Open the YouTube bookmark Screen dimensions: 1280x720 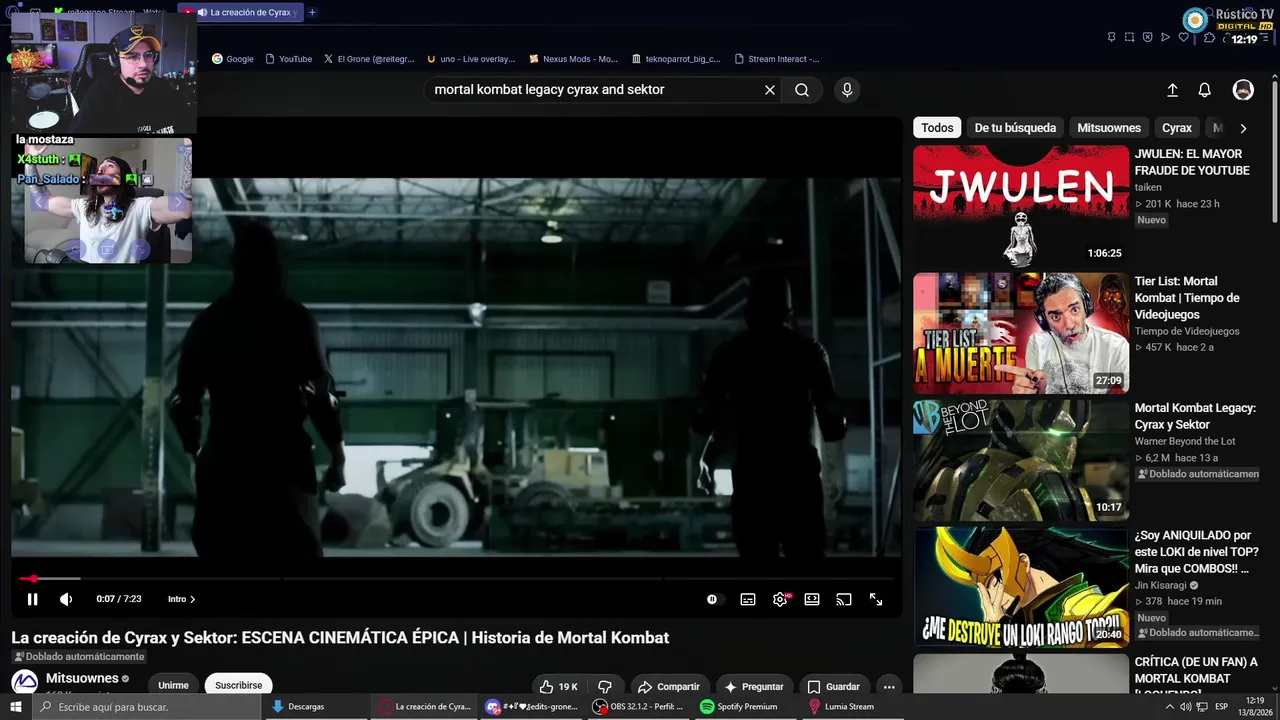pos(289,59)
